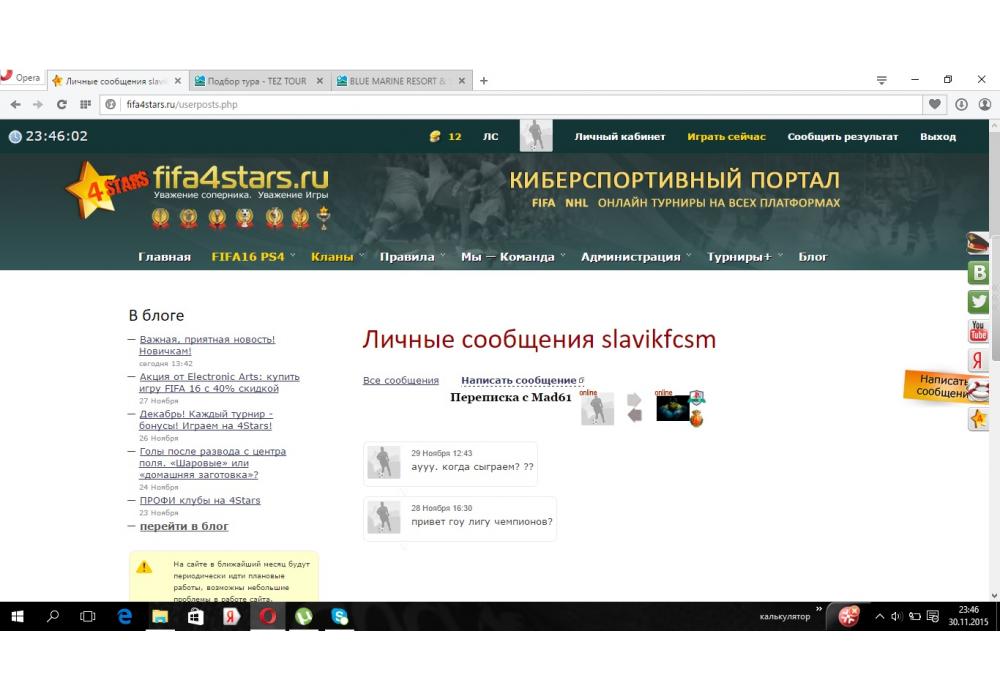Open message привет гоу лигу чемпионов?
The height and width of the screenshot is (700, 1000).
coord(459,519)
